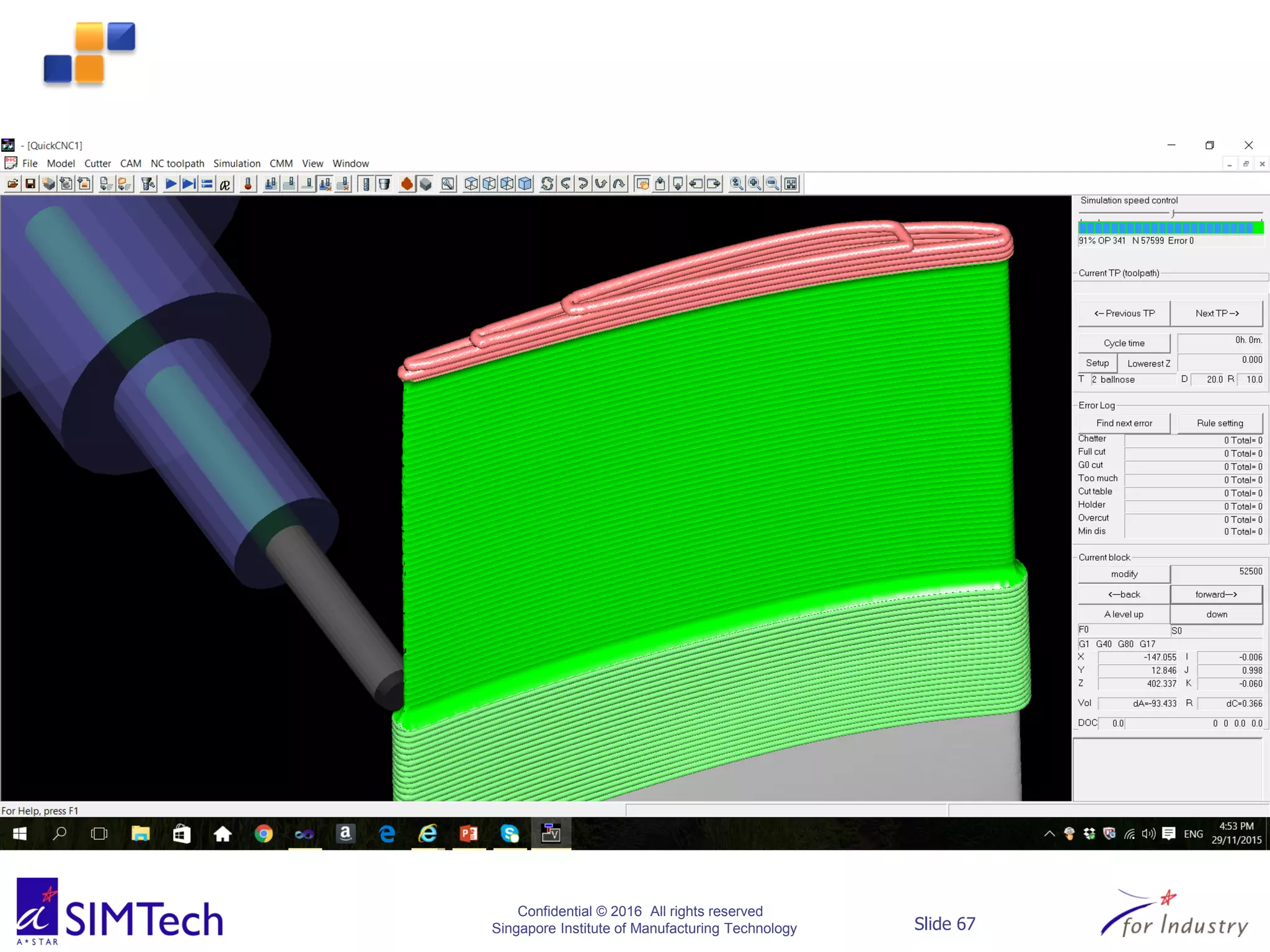Open the NC toolpath menu
The width and height of the screenshot is (1270, 952).
point(177,164)
